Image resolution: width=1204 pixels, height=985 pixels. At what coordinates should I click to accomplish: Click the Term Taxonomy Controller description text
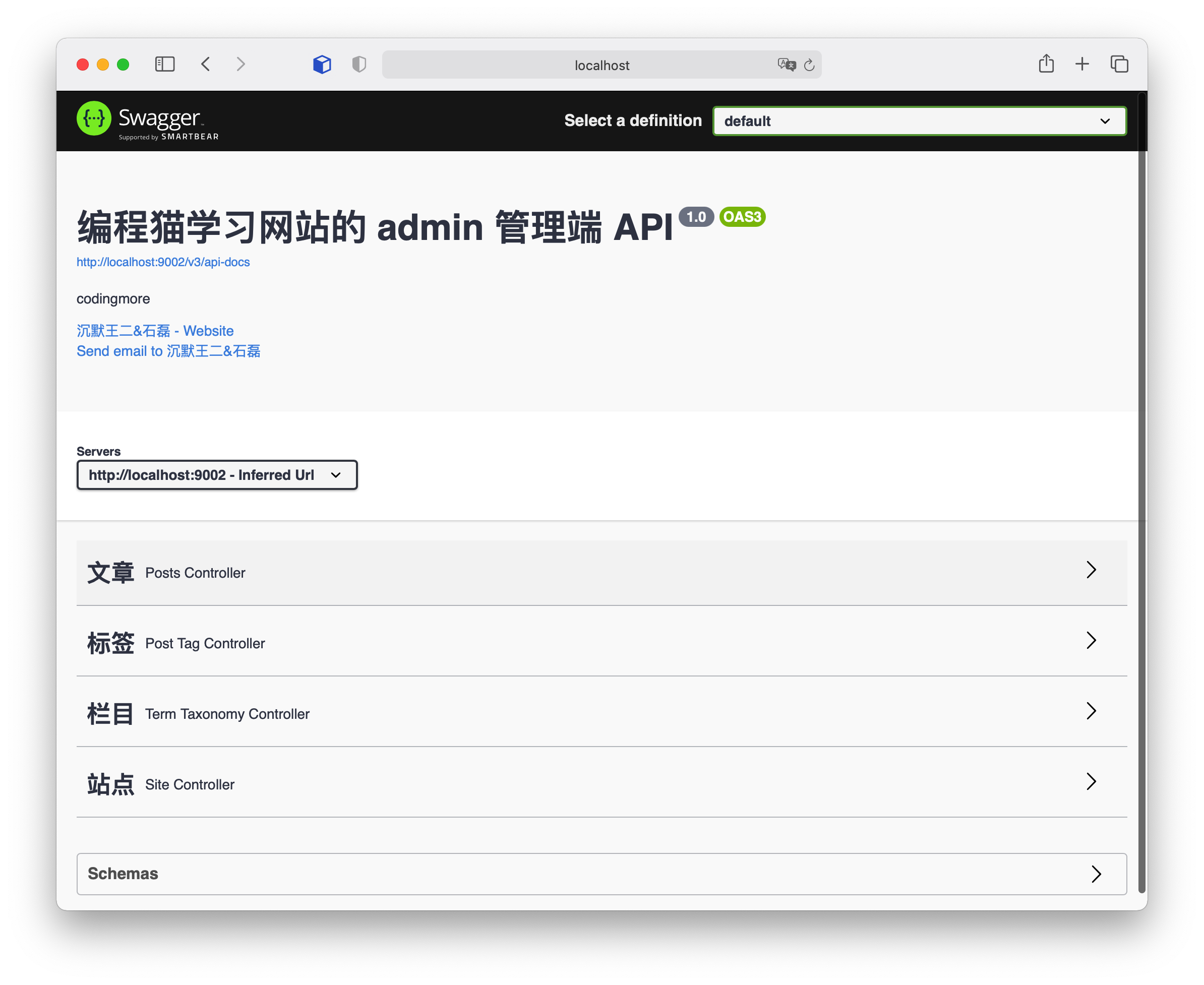pos(227,714)
